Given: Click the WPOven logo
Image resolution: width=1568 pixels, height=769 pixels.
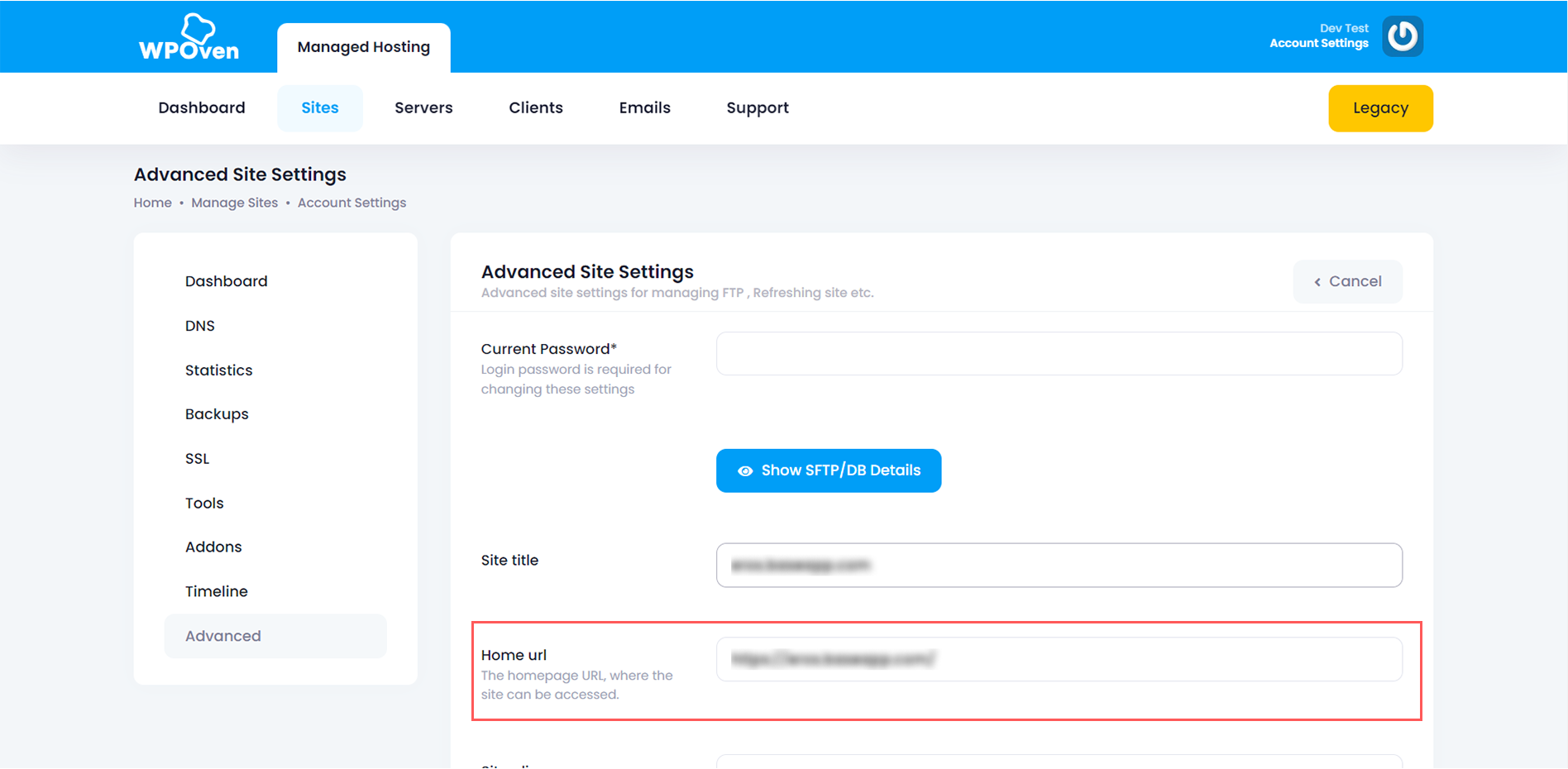Looking at the screenshot, I should (x=189, y=37).
